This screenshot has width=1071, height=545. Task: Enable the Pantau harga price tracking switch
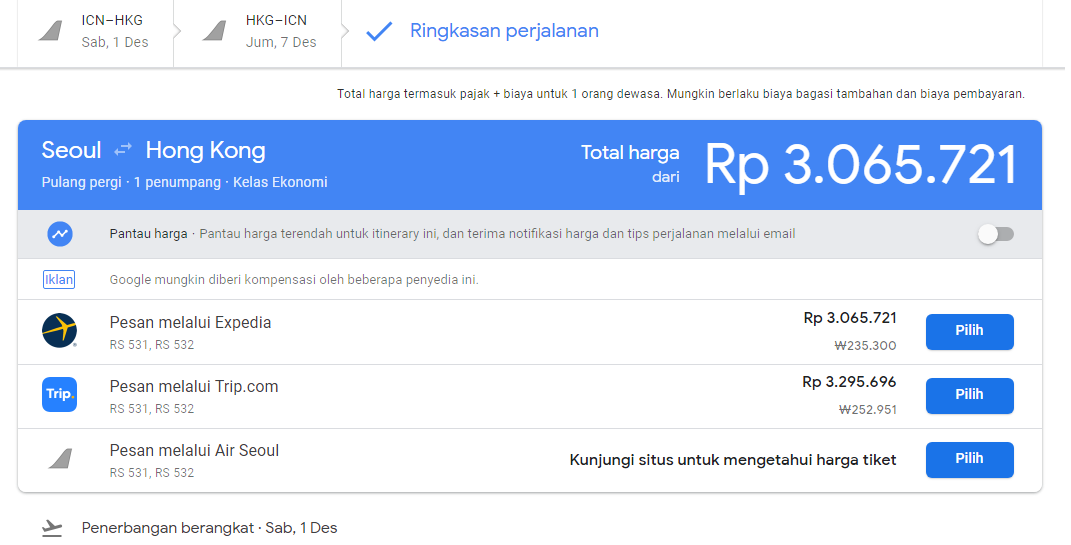pos(996,234)
